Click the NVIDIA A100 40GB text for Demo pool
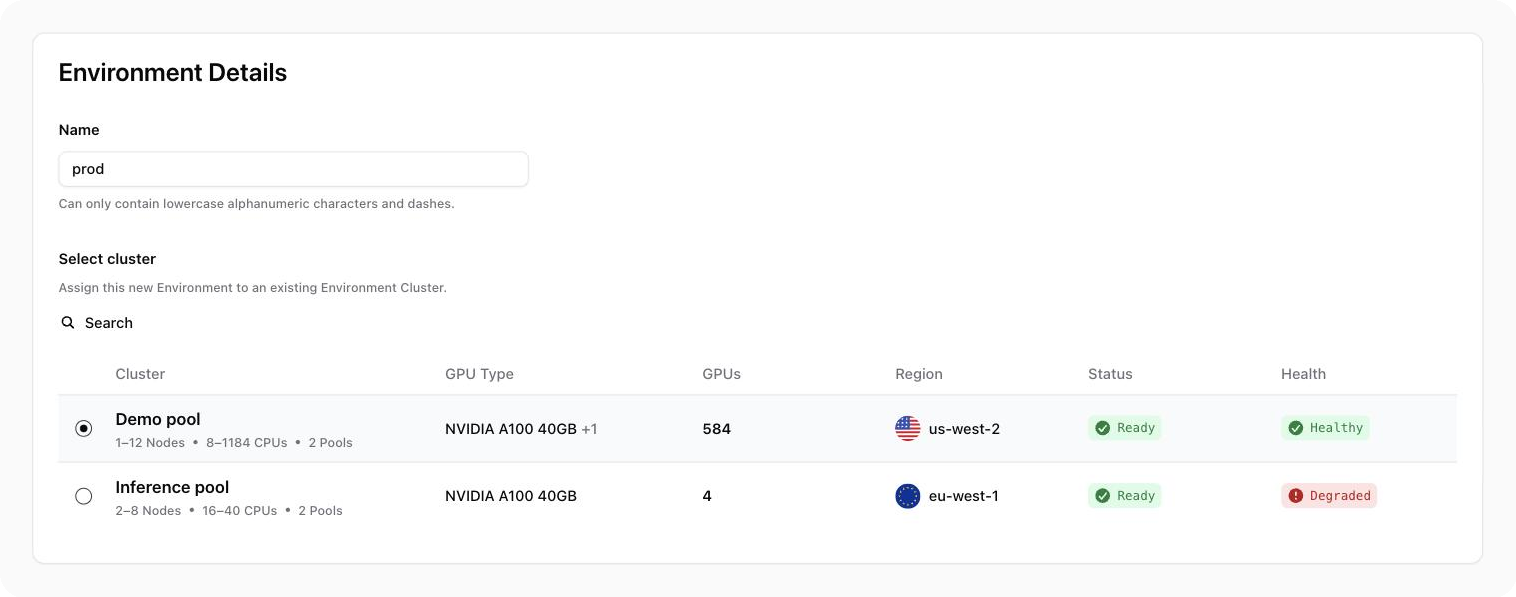 point(511,429)
